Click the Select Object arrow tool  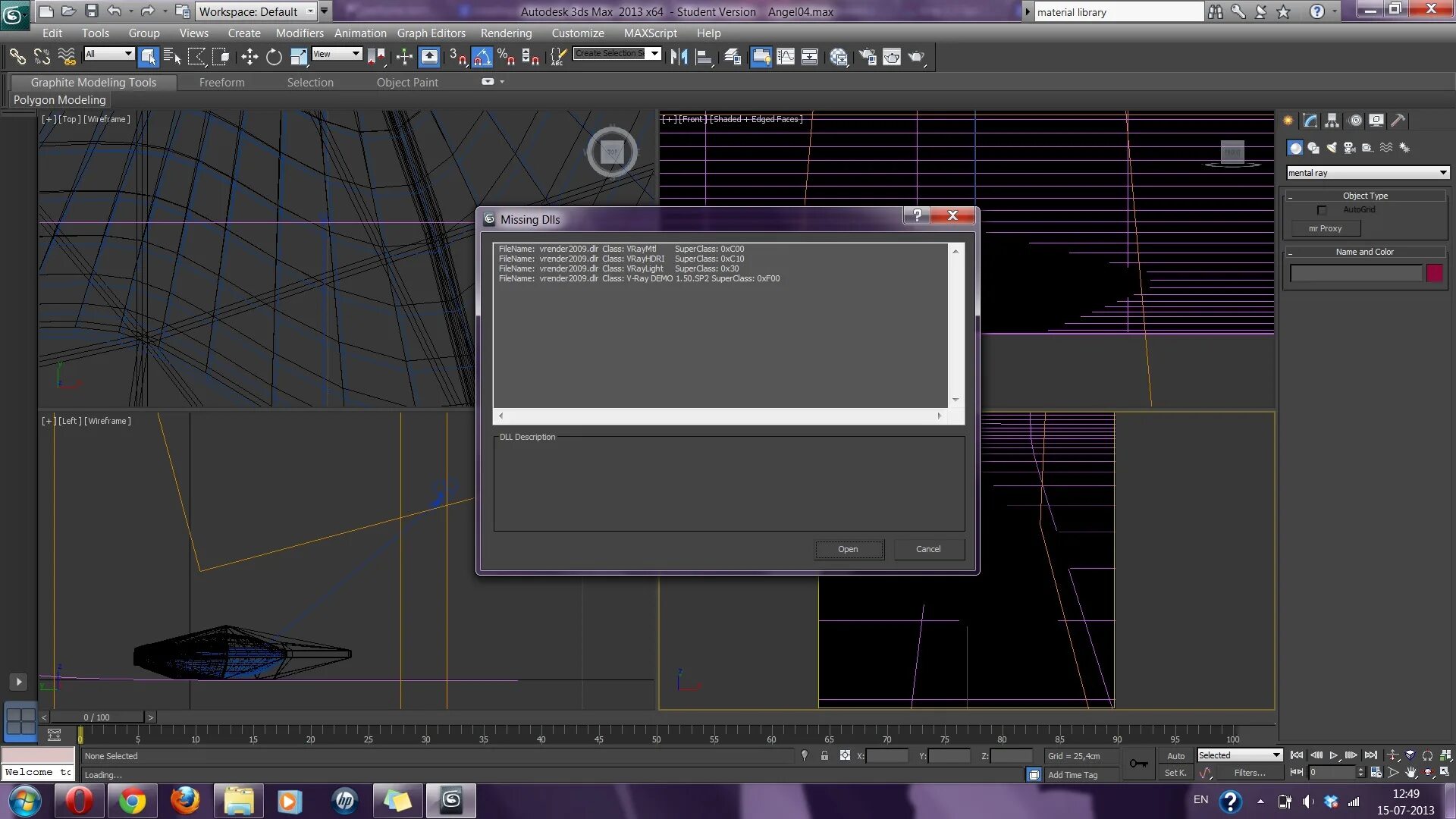coord(149,56)
